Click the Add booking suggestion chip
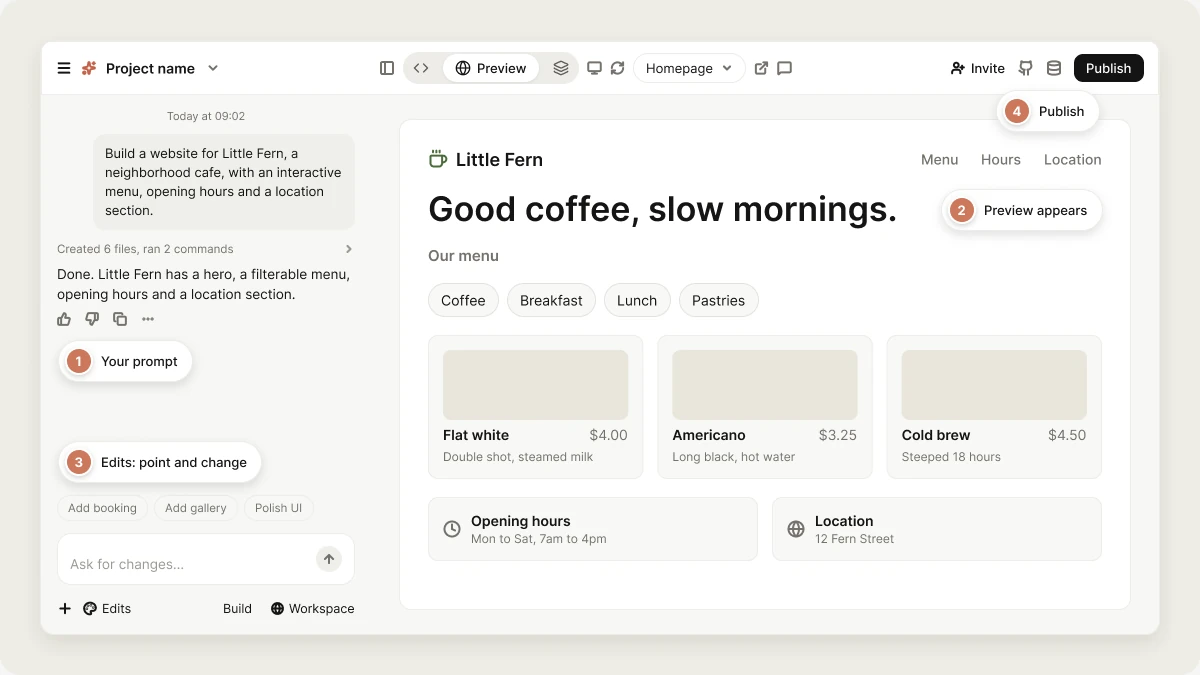 pyautogui.click(x=102, y=508)
